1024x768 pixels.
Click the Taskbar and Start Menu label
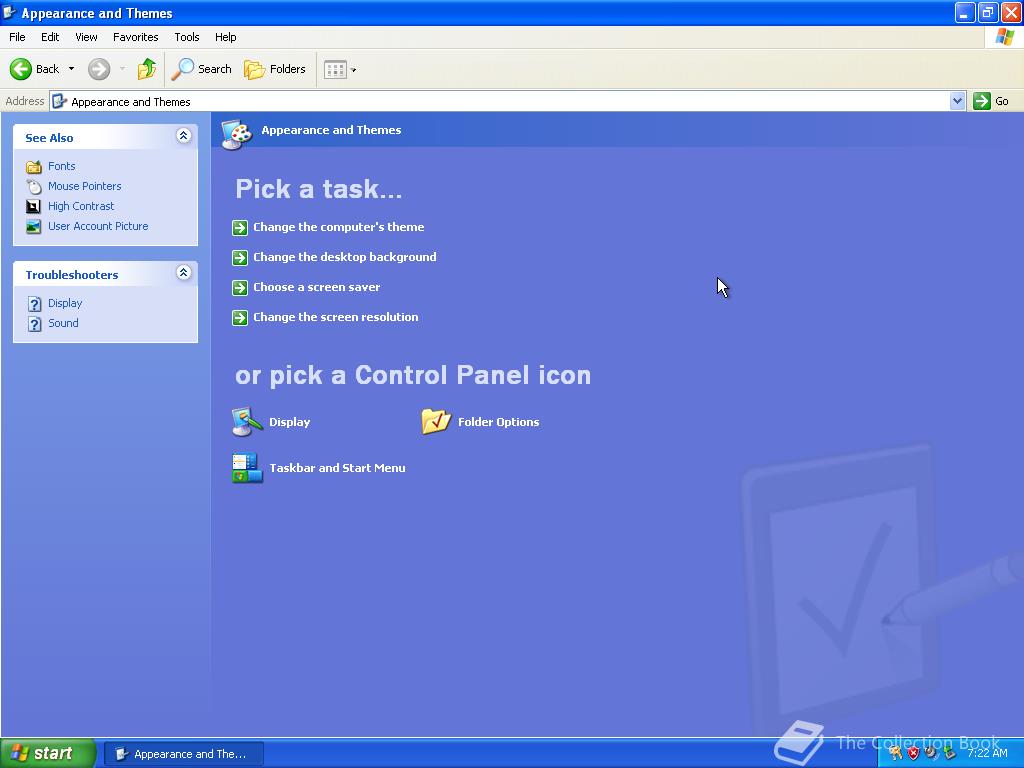(x=337, y=468)
